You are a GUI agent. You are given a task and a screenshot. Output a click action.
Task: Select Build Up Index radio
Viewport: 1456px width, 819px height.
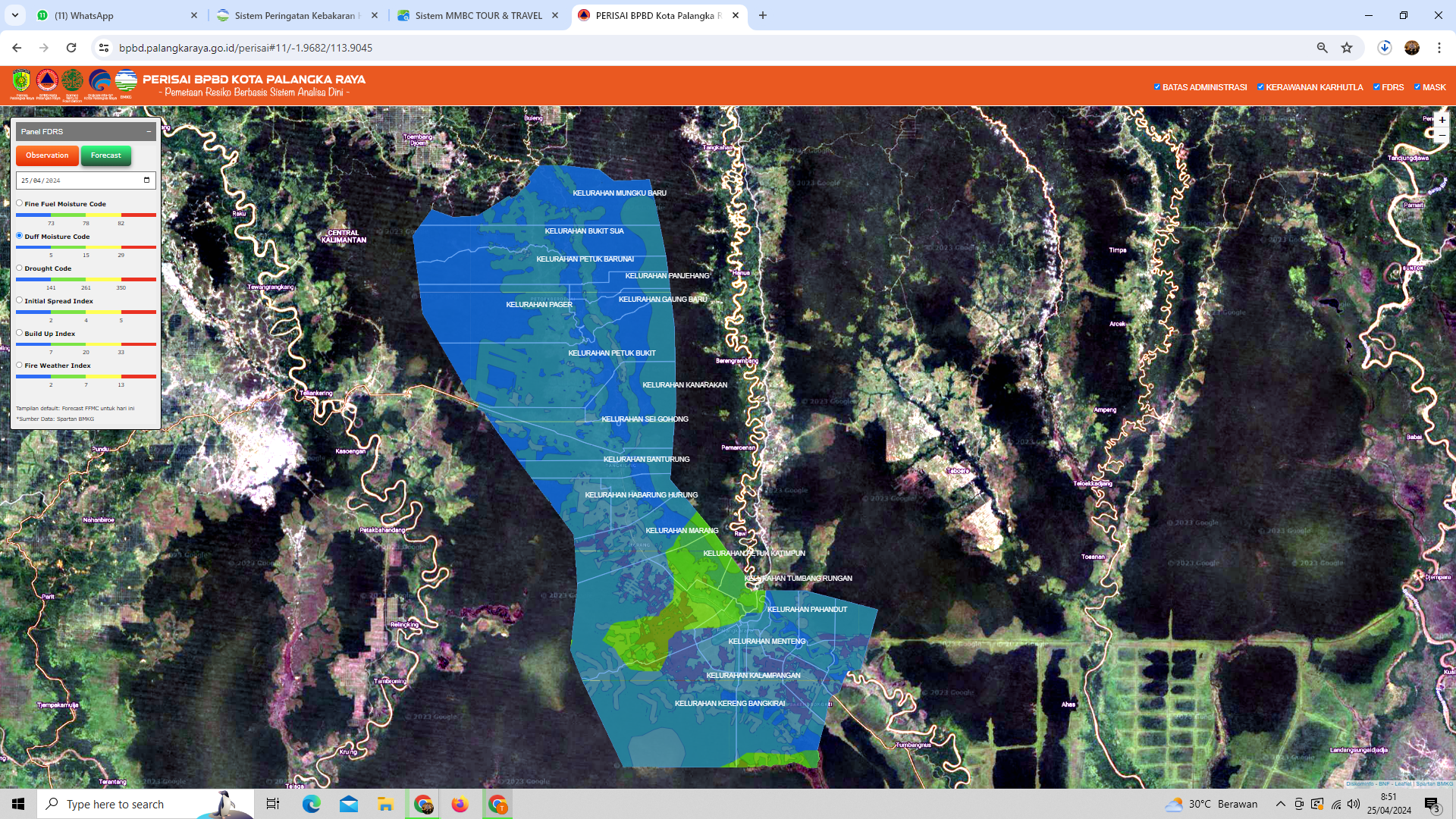tap(20, 333)
